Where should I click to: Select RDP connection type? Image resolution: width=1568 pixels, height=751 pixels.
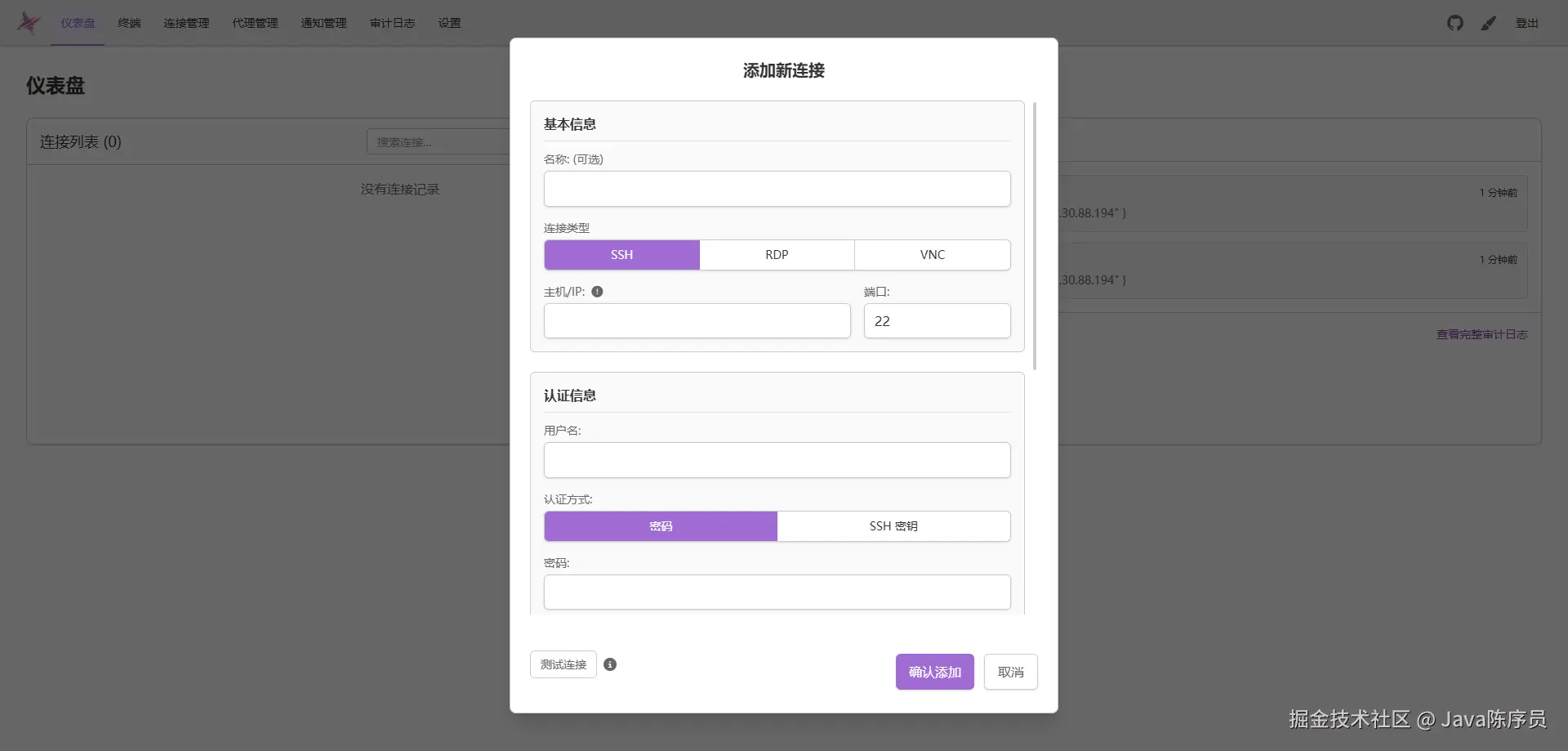point(777,255)
